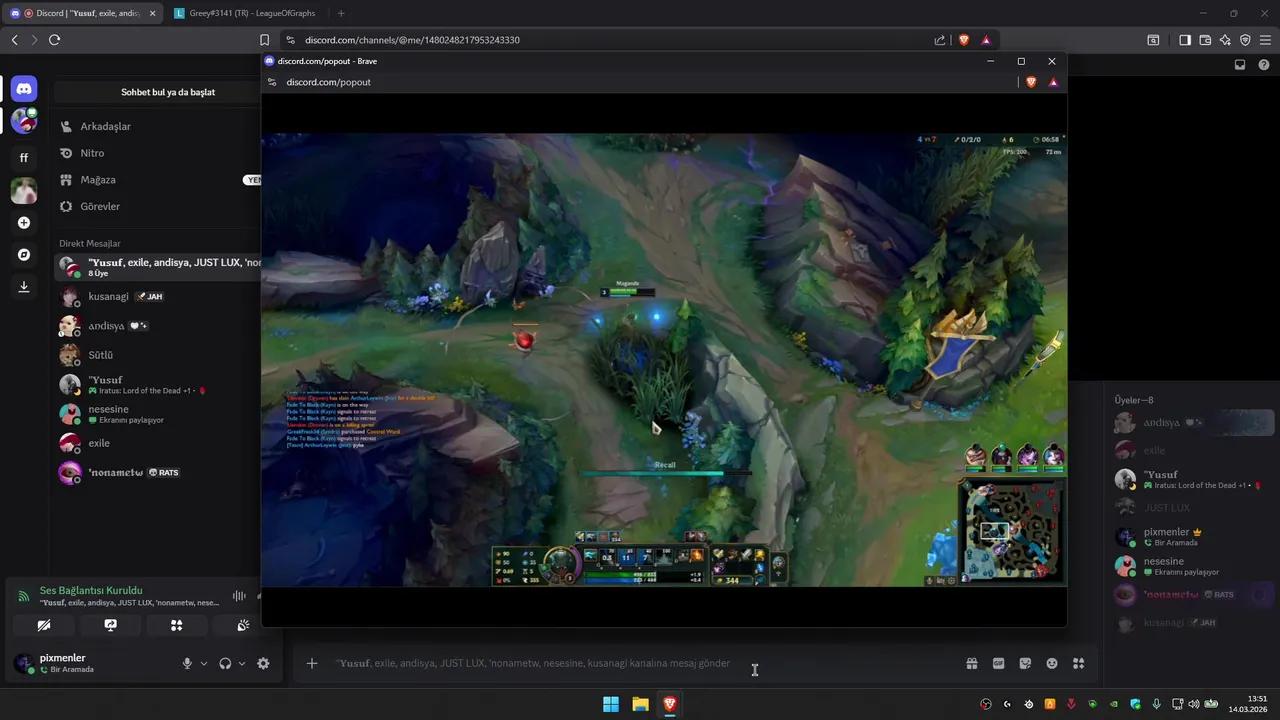
Task: Bookmark this page in address bar
Action: coord(264,40)
